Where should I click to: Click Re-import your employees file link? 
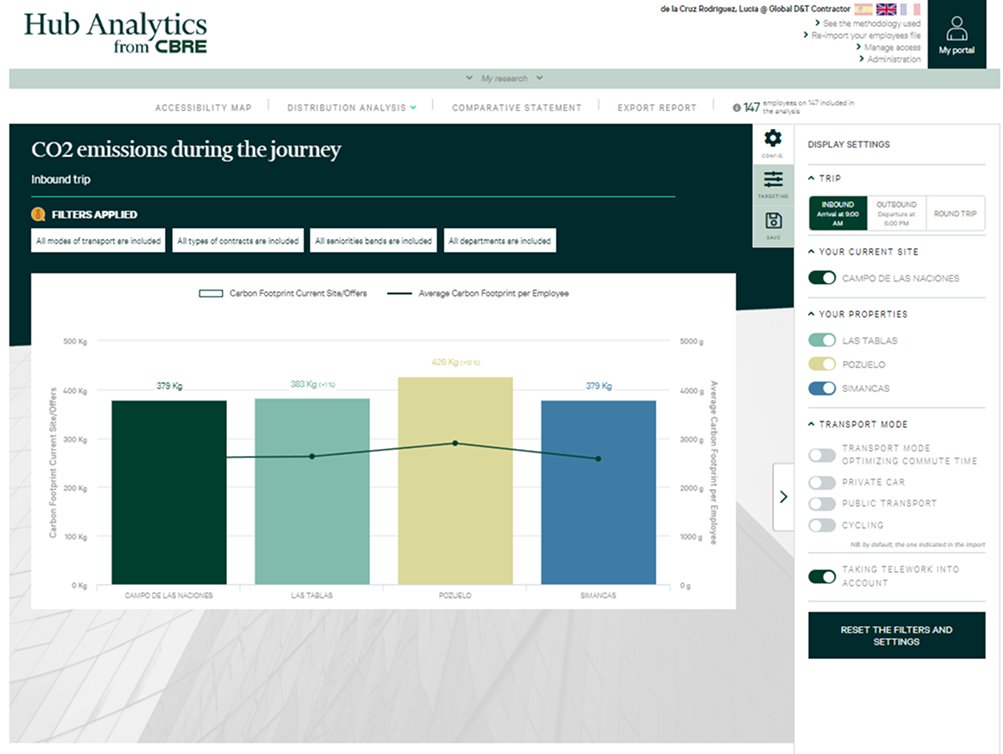[x=866, y=35]
